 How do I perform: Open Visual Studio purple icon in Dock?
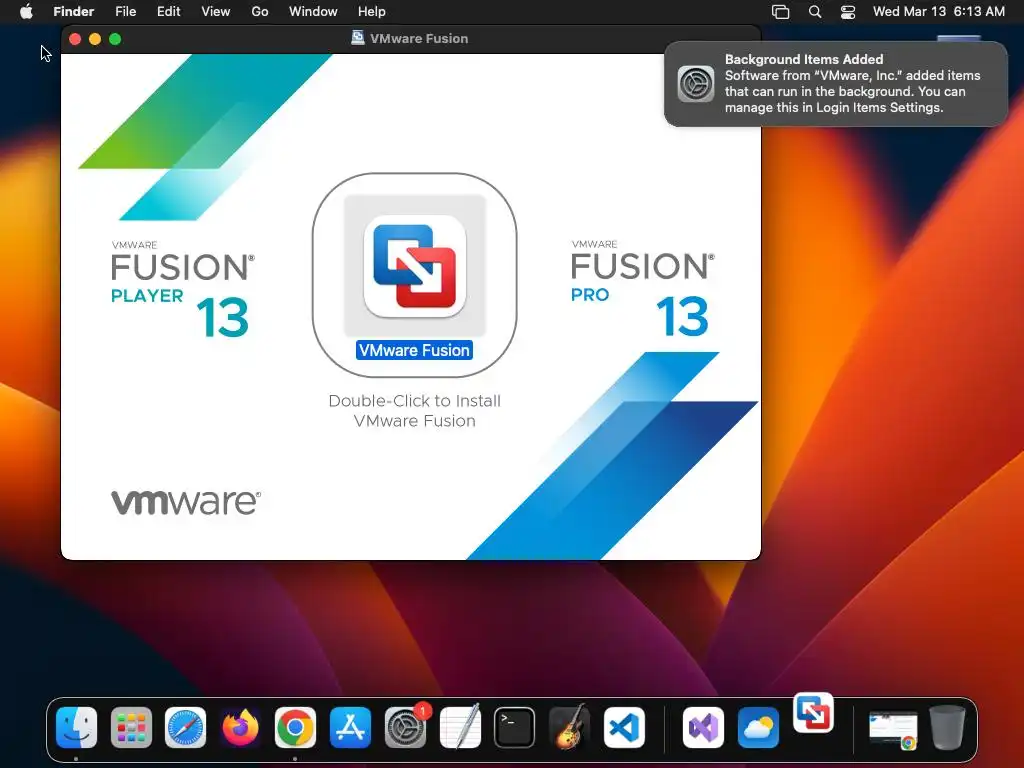pyautogui.click(x=703, y=727)
